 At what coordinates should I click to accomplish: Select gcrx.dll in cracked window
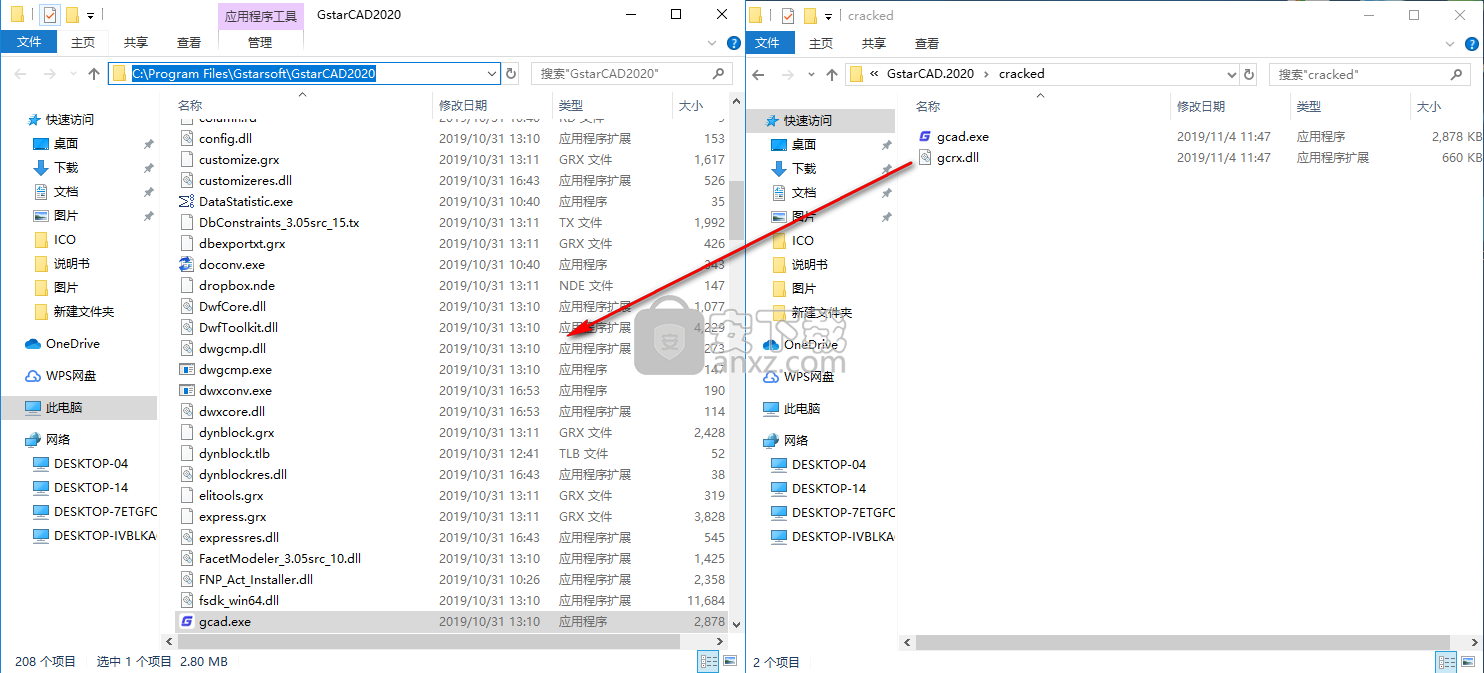(x=958, y=158)
